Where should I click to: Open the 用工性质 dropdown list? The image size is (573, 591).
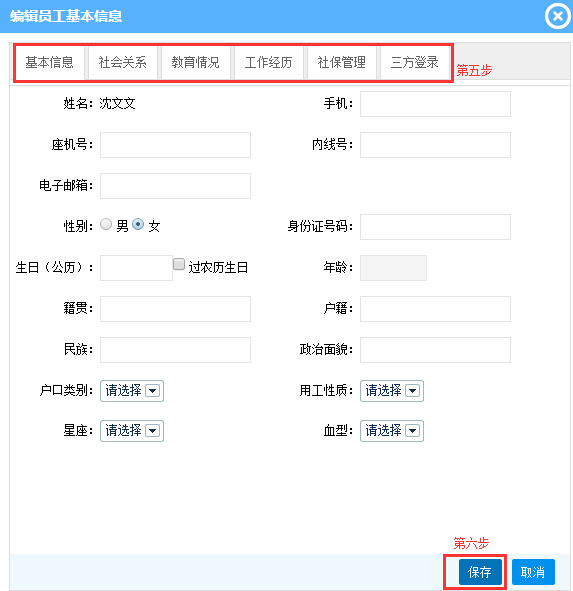(392, 391)
